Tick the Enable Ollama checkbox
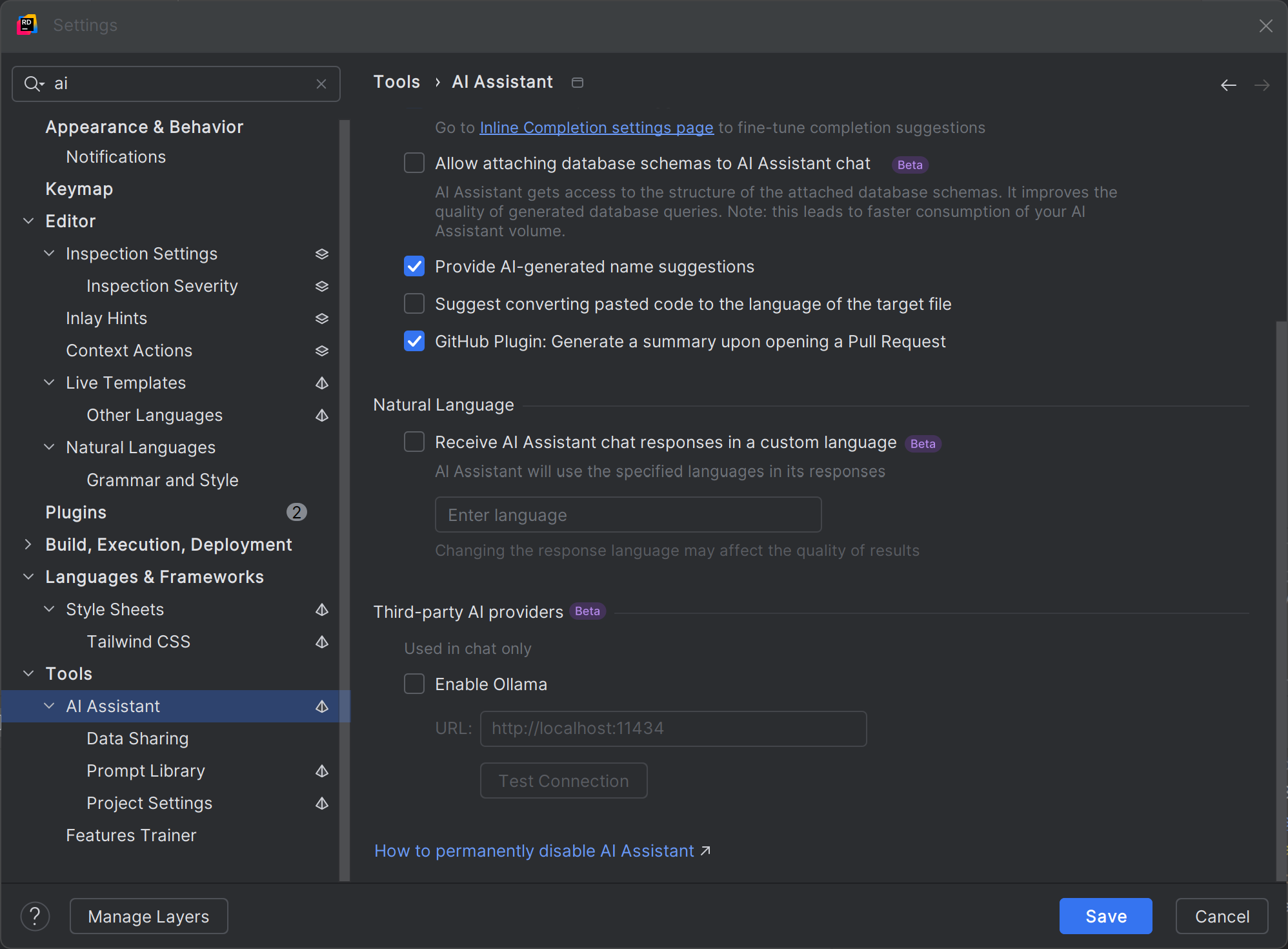 tap(414, 684)
